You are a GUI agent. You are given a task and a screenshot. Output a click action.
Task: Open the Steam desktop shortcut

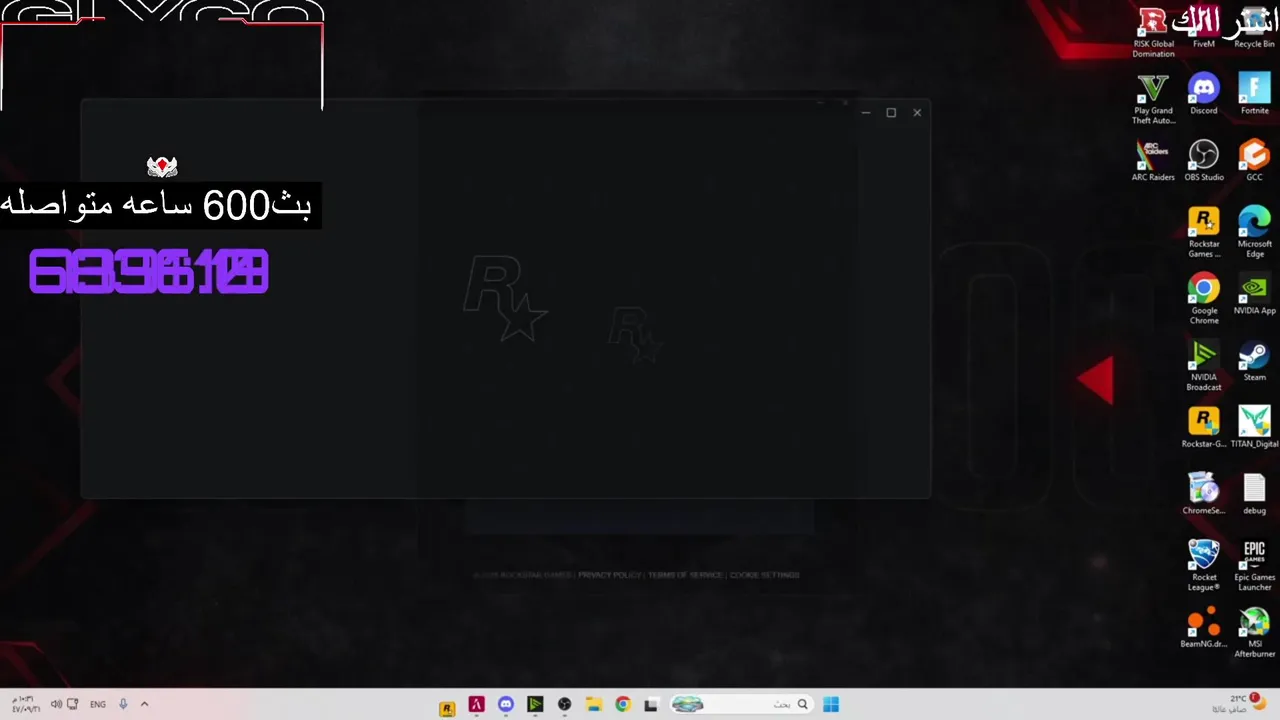pyautogui.click(x=1254, y=361)
